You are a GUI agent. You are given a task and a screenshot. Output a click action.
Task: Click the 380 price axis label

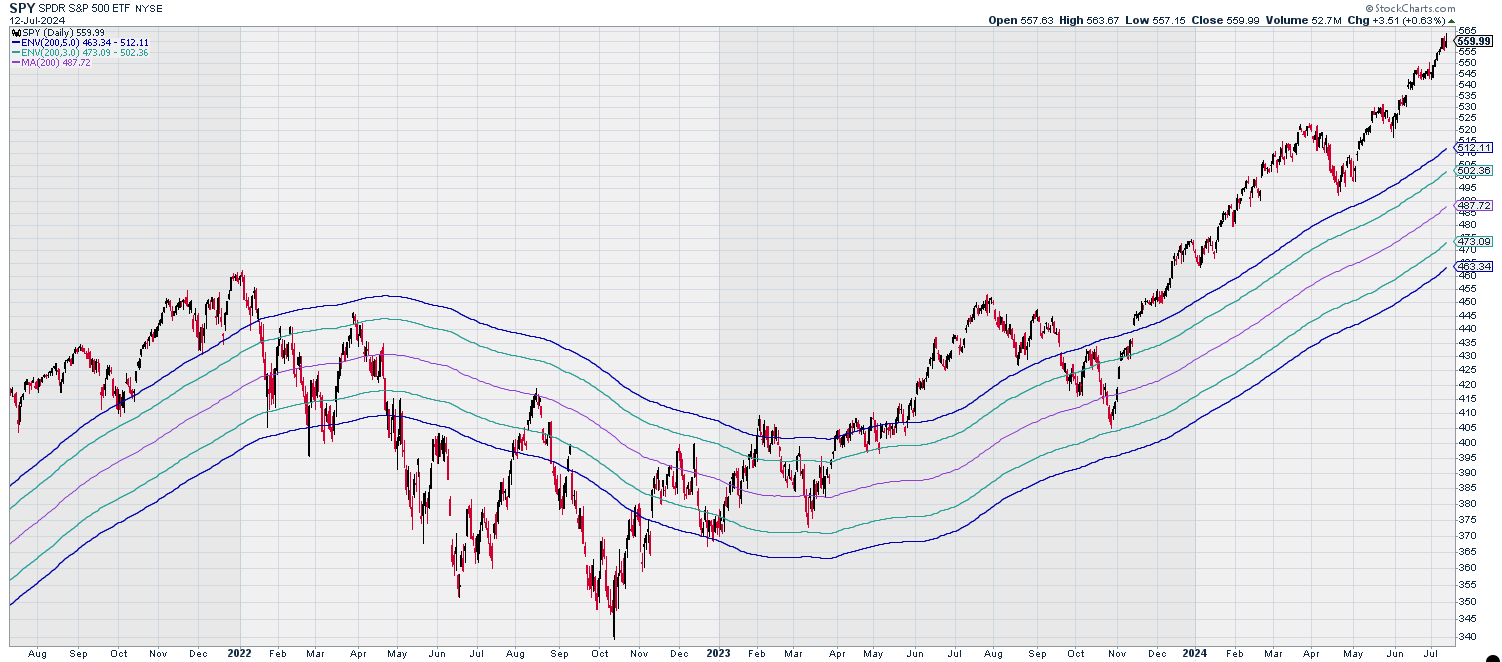point(1467,503)
